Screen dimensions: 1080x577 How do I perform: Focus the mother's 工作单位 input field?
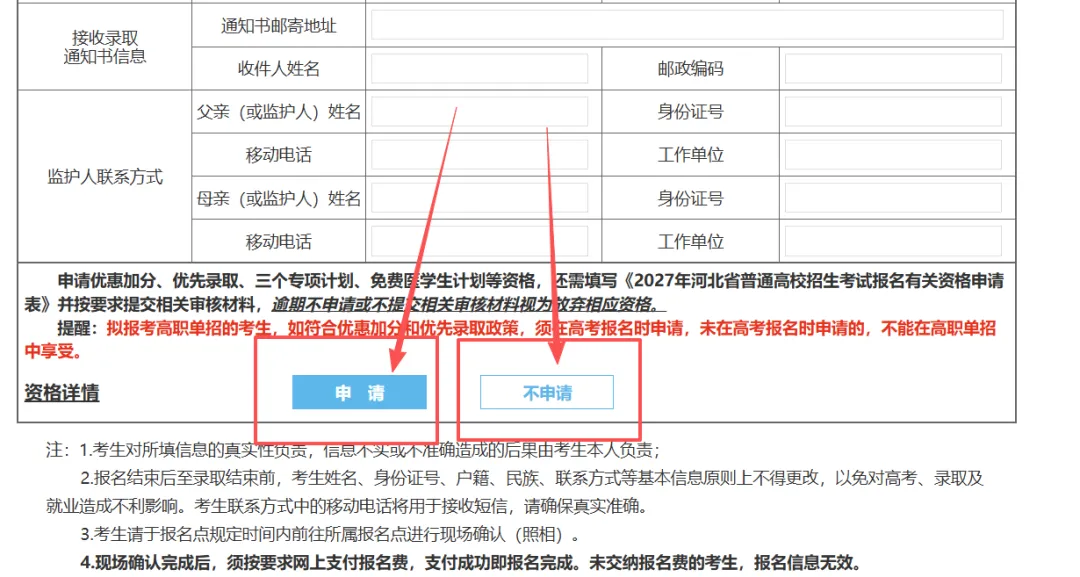893,242
